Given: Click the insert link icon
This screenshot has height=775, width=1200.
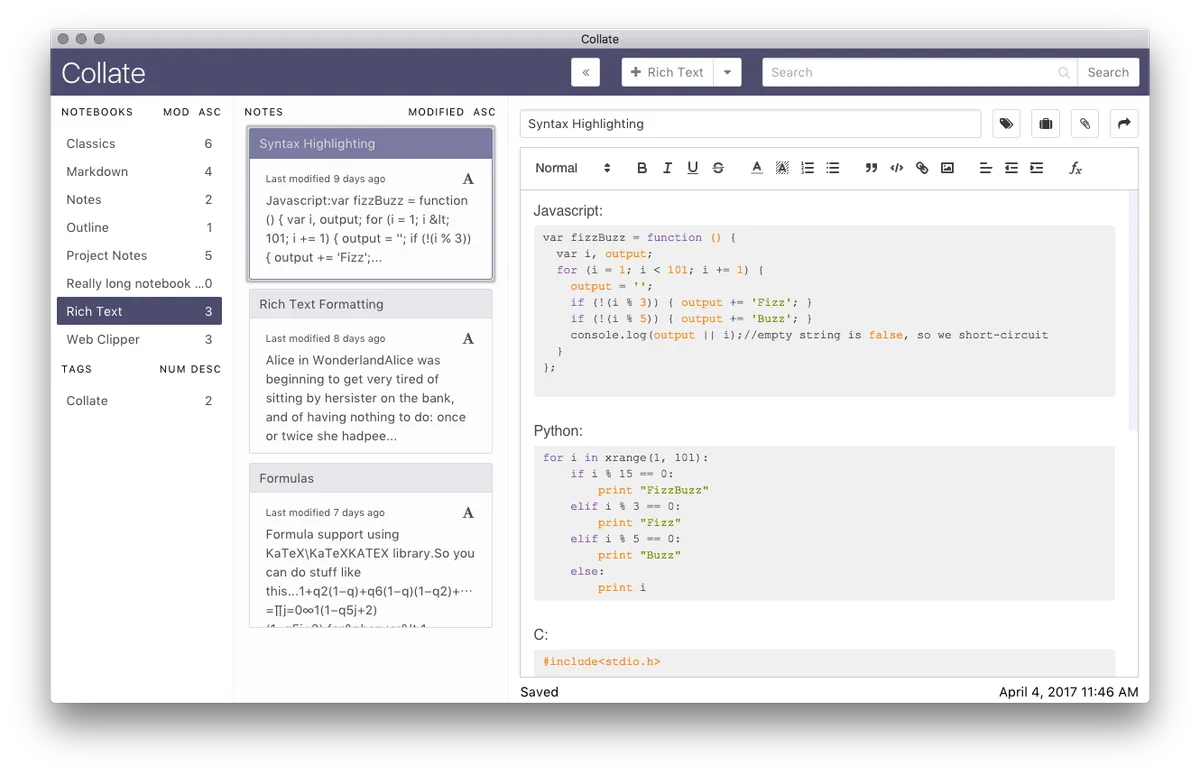Looking at the screenshot, I should 922,168.
